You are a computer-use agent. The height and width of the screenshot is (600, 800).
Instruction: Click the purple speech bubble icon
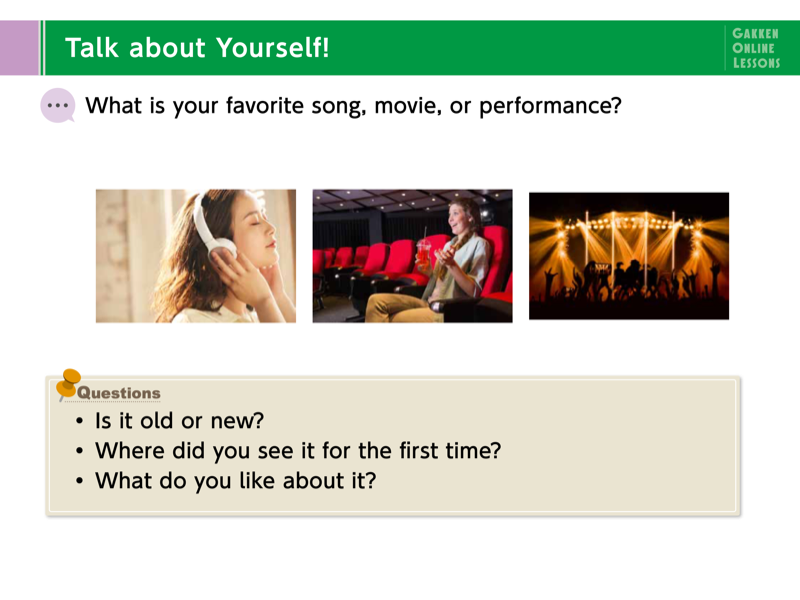(58, 106)
